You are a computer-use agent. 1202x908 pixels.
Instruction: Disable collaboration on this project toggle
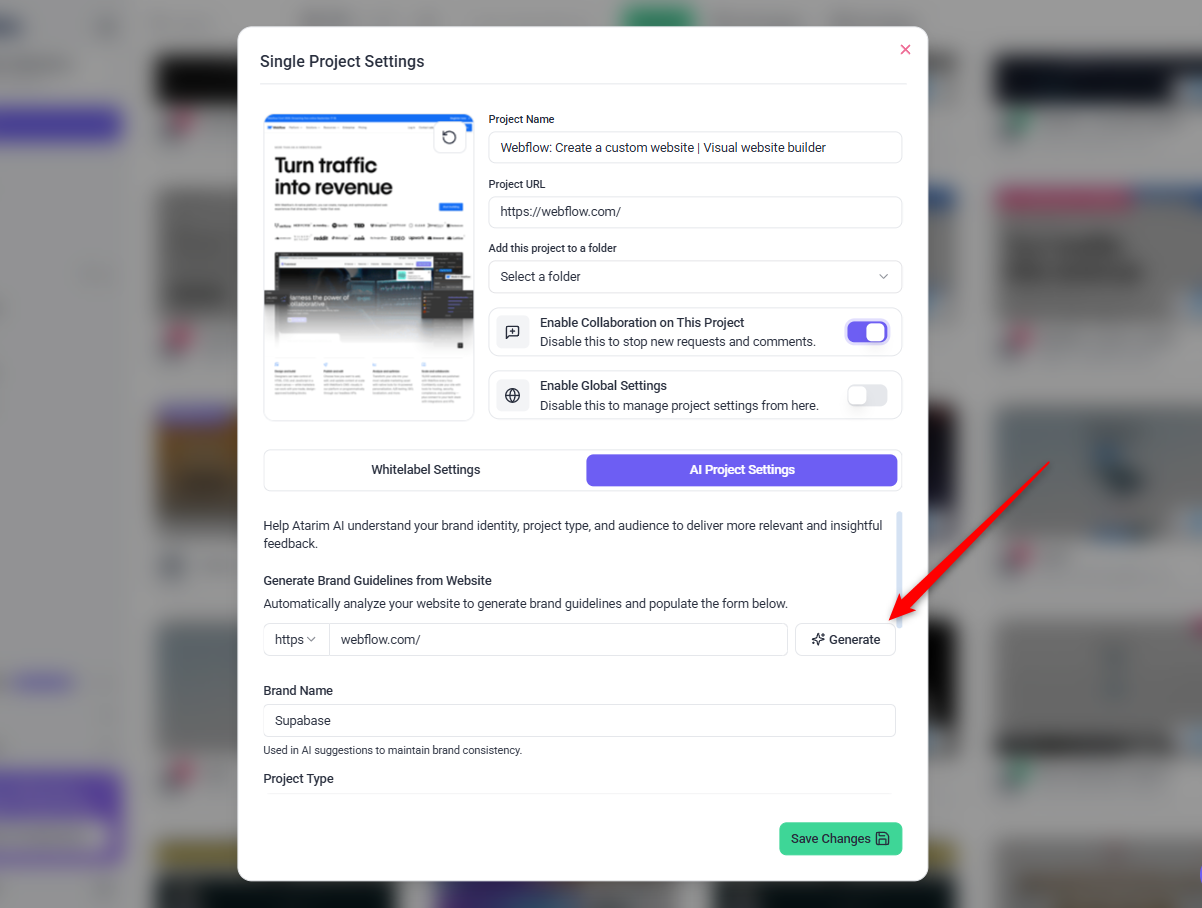(x=867, y=332)
